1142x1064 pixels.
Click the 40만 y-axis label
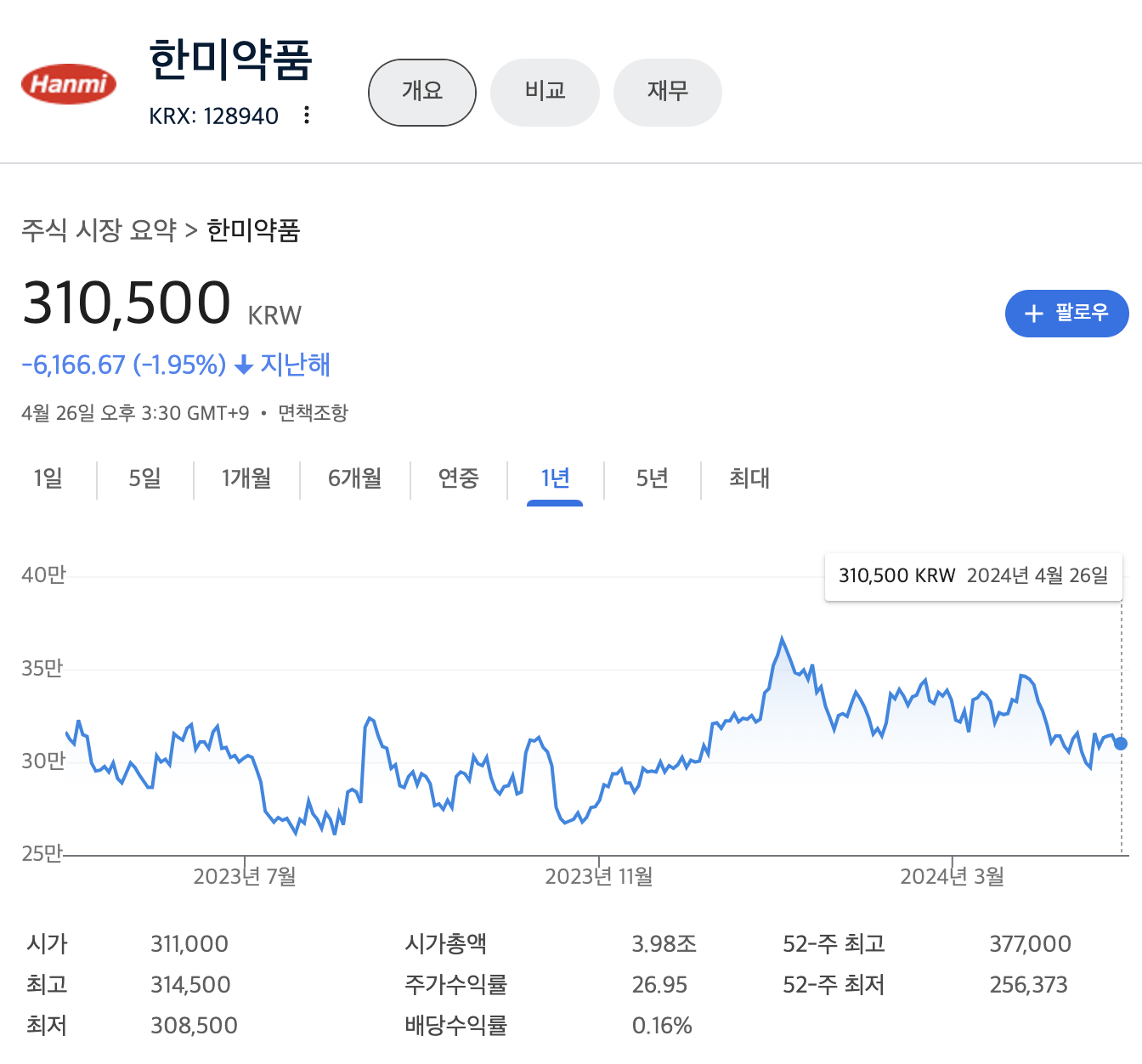[43, 575]
